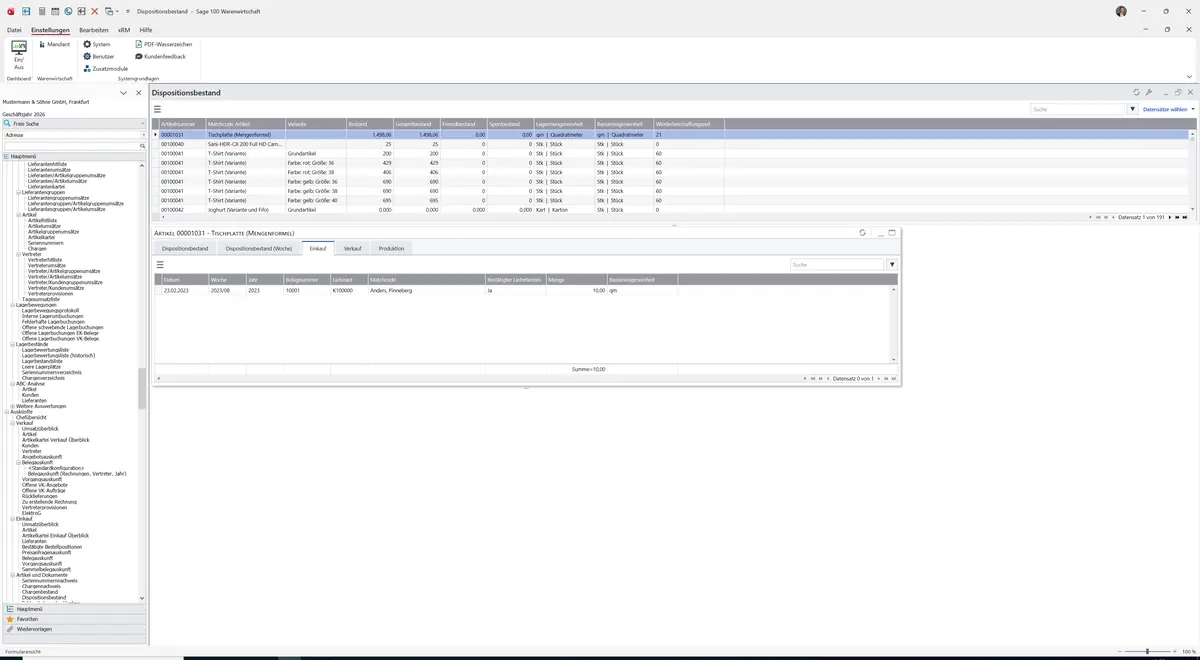This screenshot has width=1200, height=660.
Task: Click the filter funnel beside the Dispositionsbestand search
Action: pos(1133,109)
